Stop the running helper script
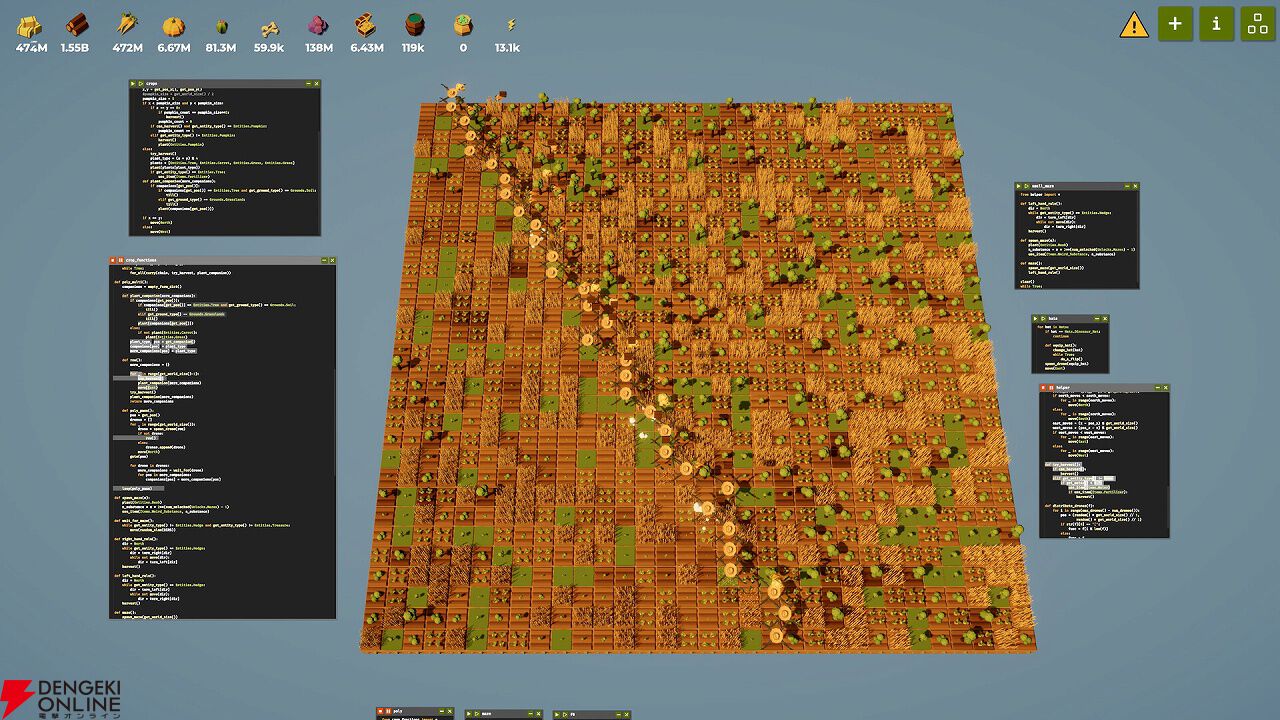The width and height of the screenshot is (1280, 720). (x=1045, y=388)
